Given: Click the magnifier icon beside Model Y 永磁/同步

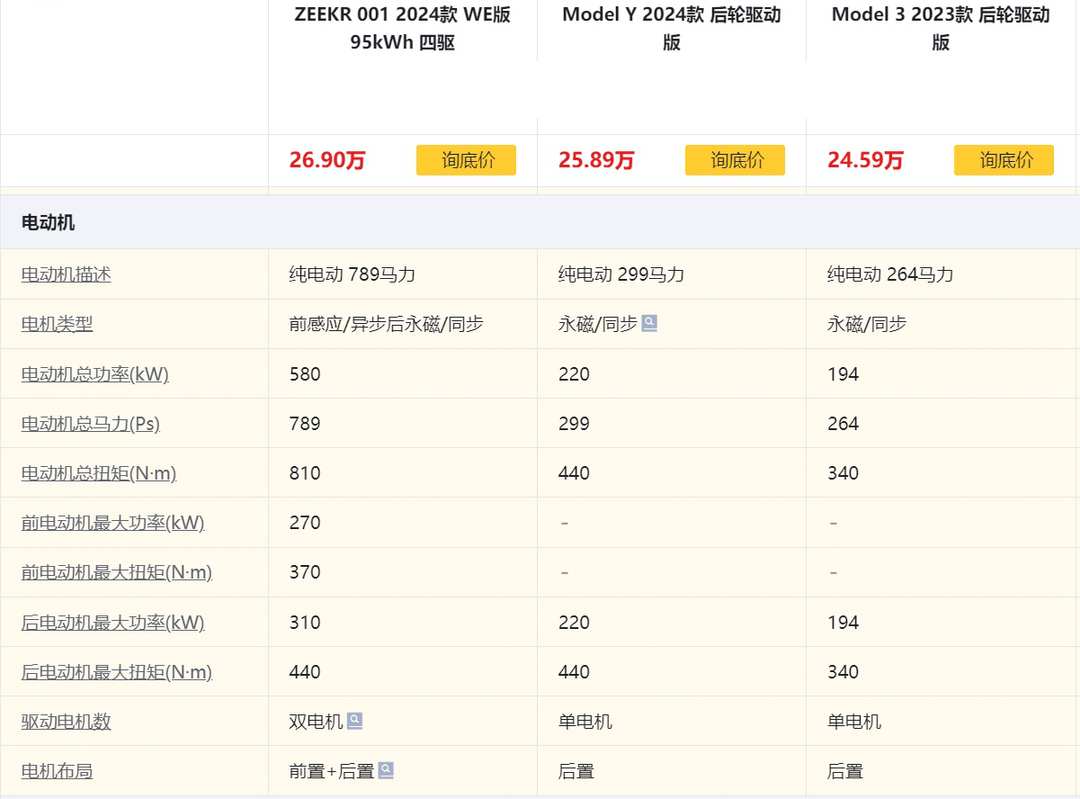Looking at the screenshot, I should pos(649,323).
